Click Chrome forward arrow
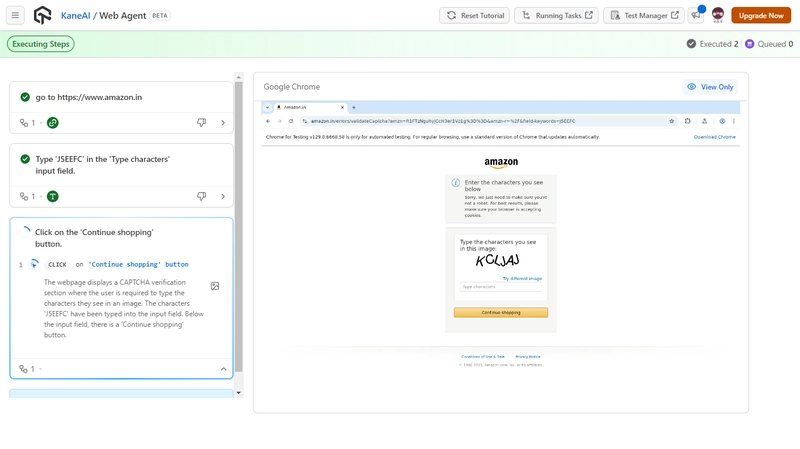This screenshot has height=449, width=800. tap(279, 121)
